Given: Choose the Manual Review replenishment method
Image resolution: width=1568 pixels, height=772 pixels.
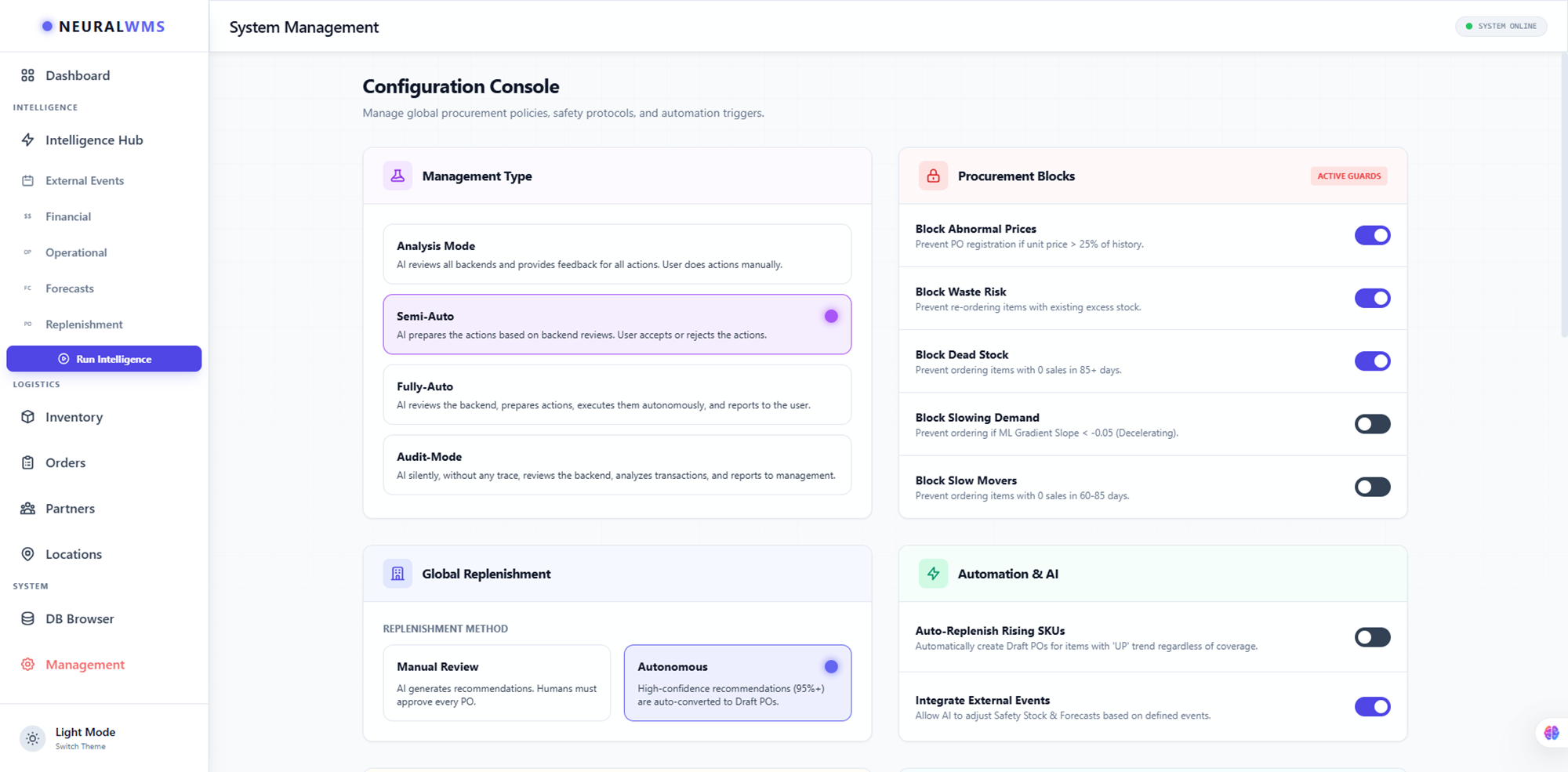Looking at the screenshot, I should 496,683.
